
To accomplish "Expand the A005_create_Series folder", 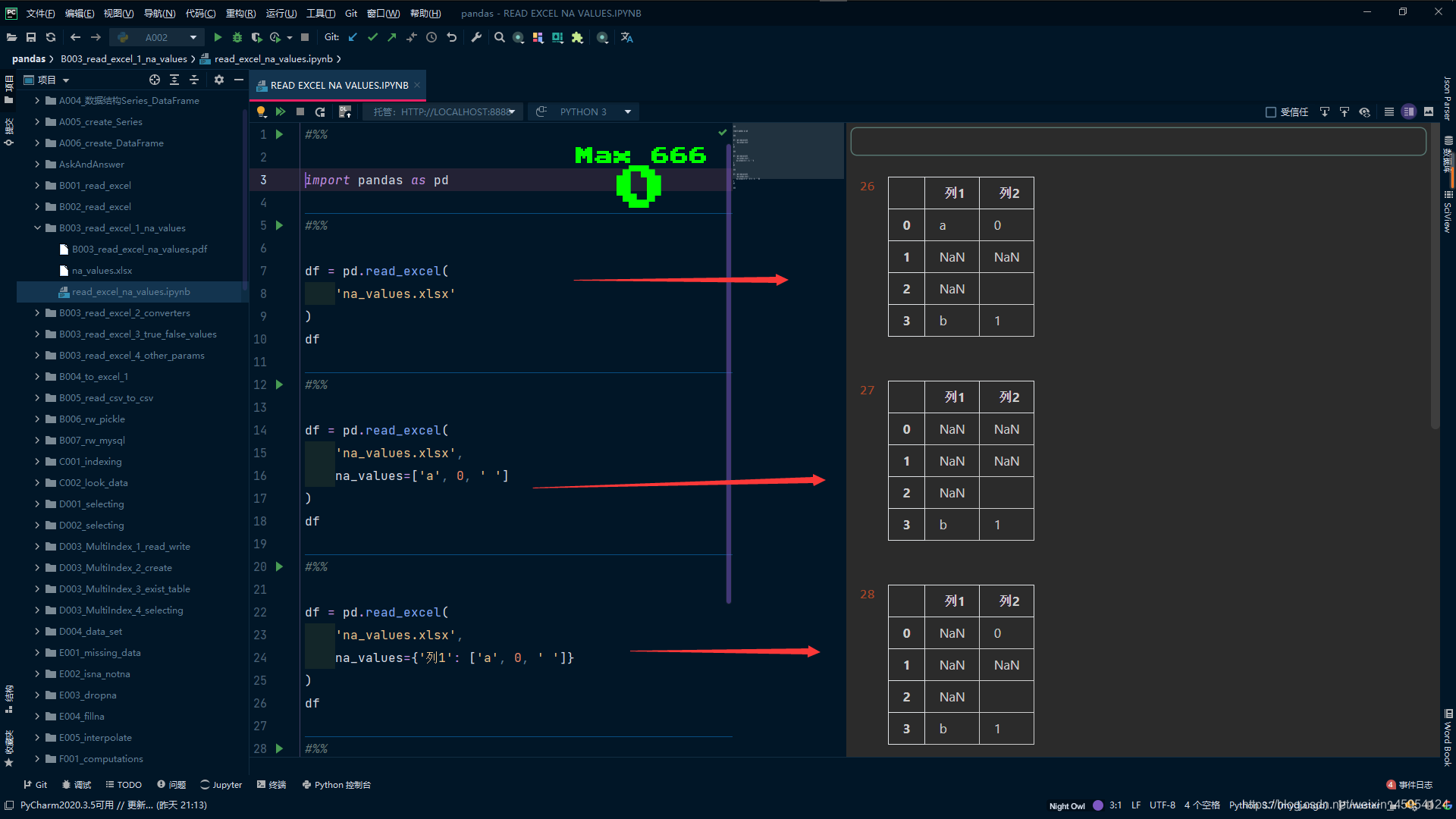I will pos(37,121).
